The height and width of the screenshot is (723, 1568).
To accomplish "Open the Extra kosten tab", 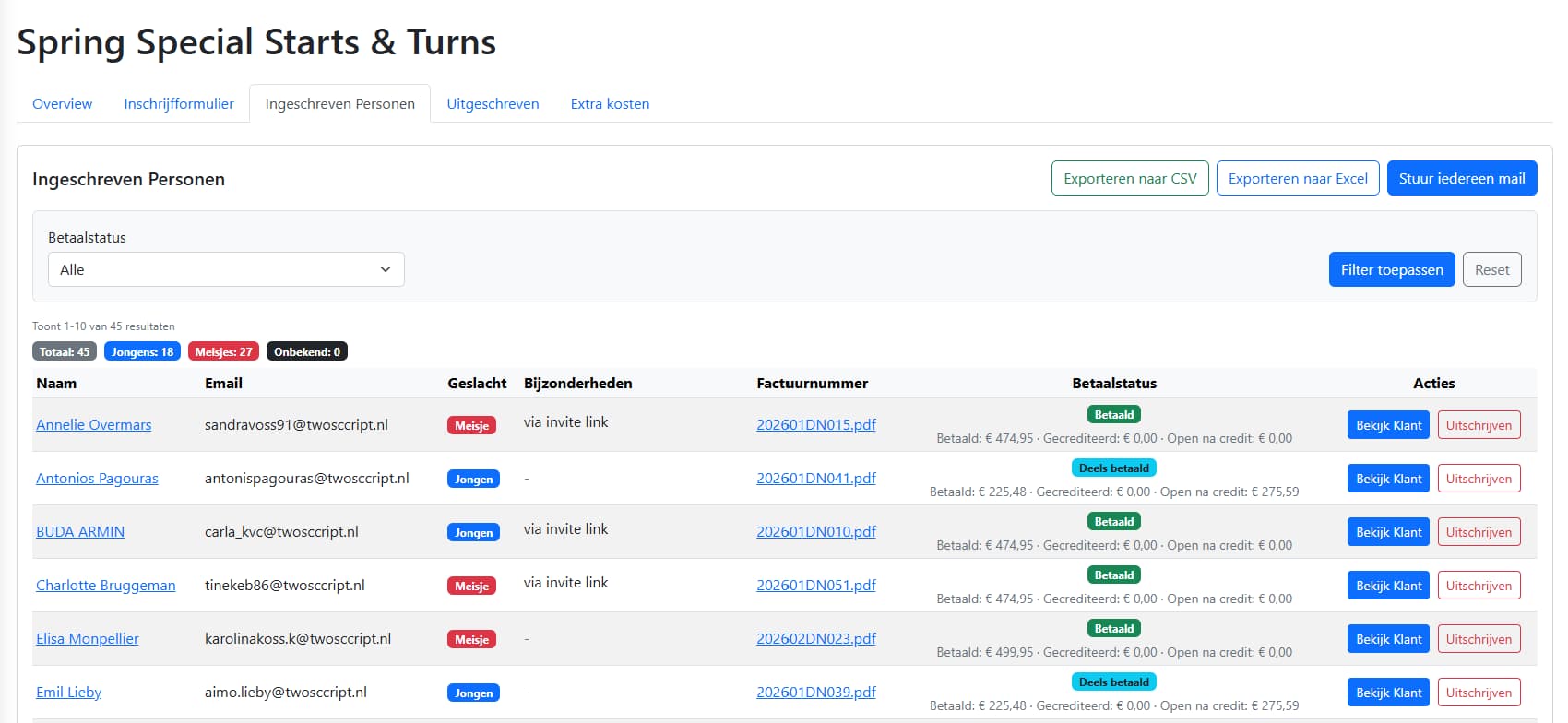I will (x=610, y=103).
